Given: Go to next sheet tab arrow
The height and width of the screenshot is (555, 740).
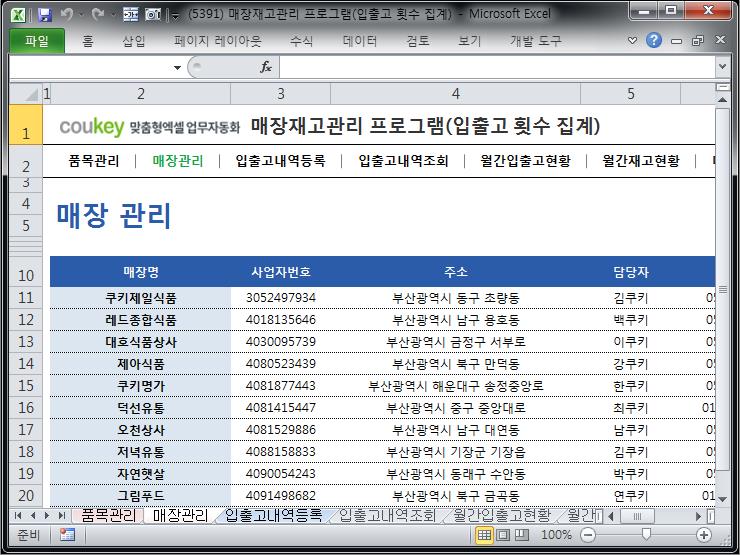Looking at the screenshot, I should (x=47, y=515).
